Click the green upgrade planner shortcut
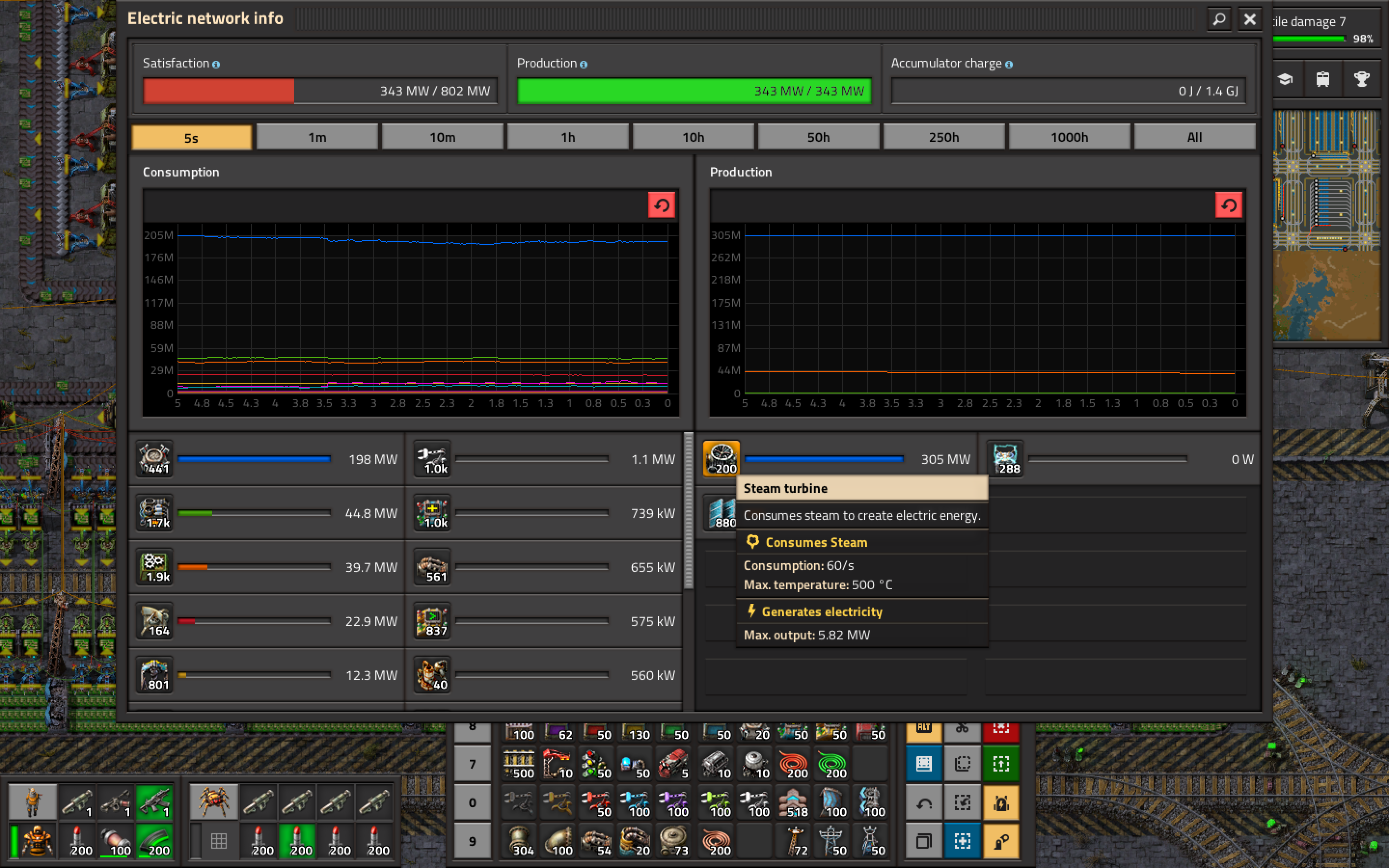 point(1001,764)
